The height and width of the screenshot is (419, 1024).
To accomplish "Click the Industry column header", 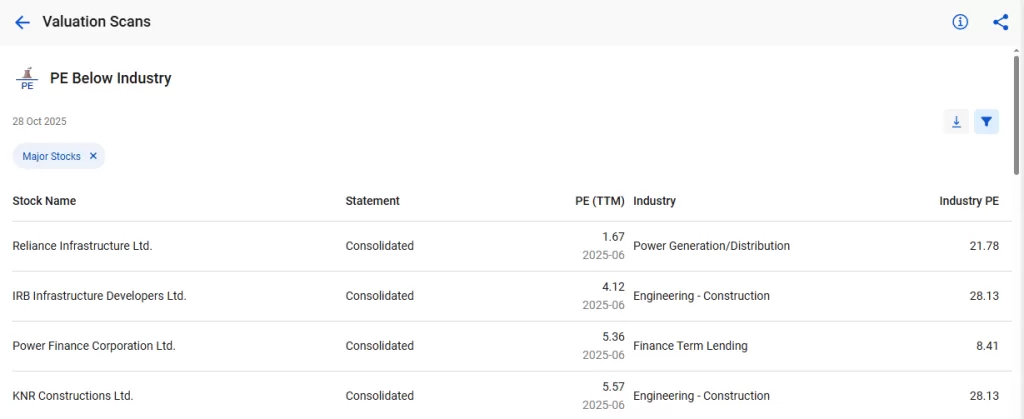I will (654, 201).
